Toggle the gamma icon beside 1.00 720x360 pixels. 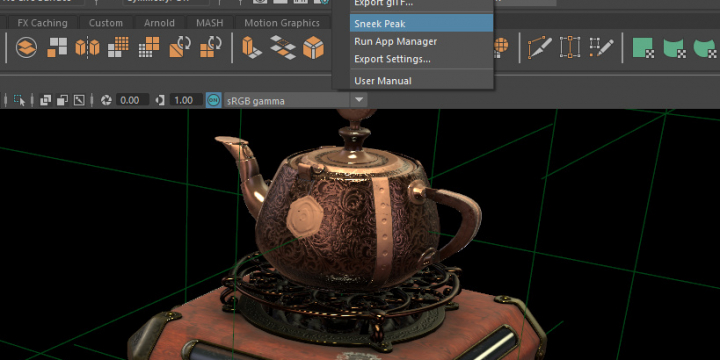point(160,100)
